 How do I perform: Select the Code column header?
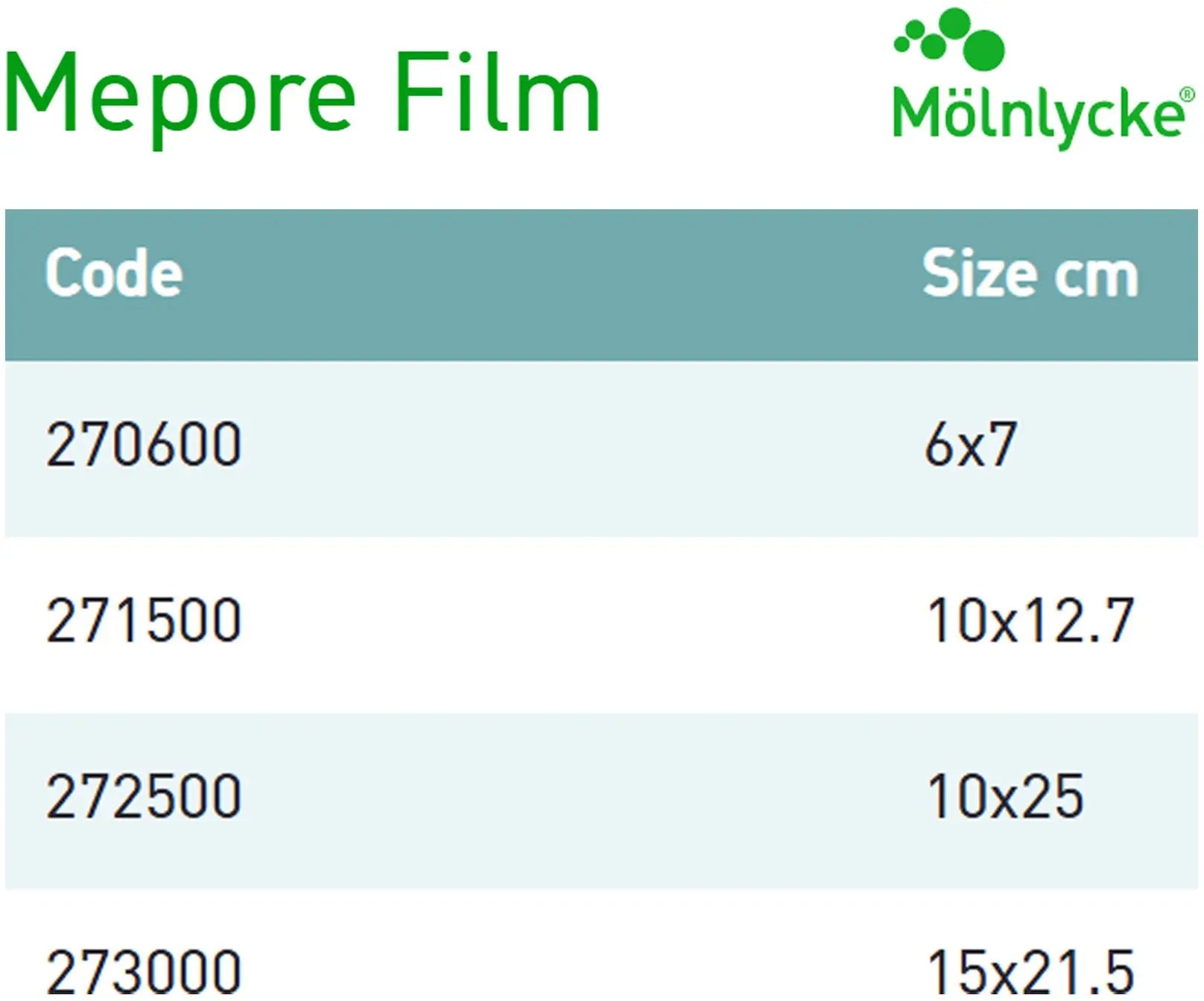point(114,274)
